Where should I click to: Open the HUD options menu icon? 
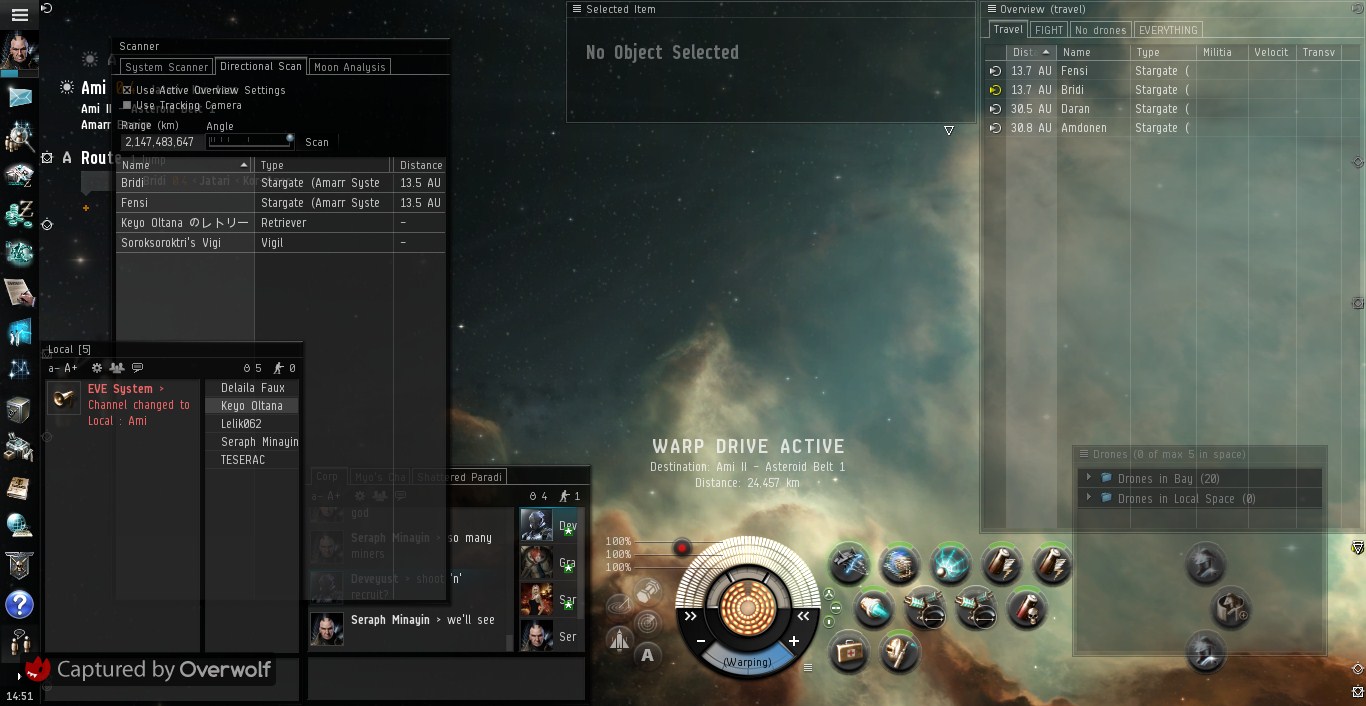click(x=808, y=667)
